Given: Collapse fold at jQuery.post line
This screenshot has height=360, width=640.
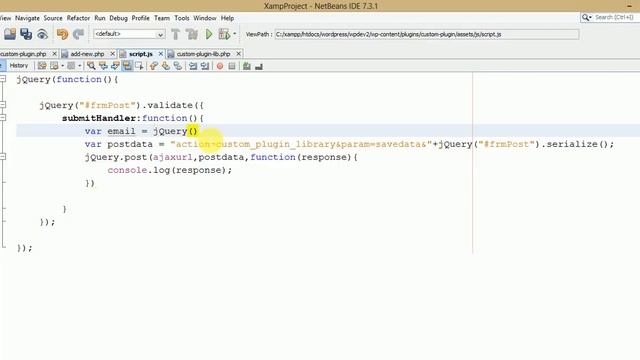Looking at the screenshot, I should coord(3,157).
